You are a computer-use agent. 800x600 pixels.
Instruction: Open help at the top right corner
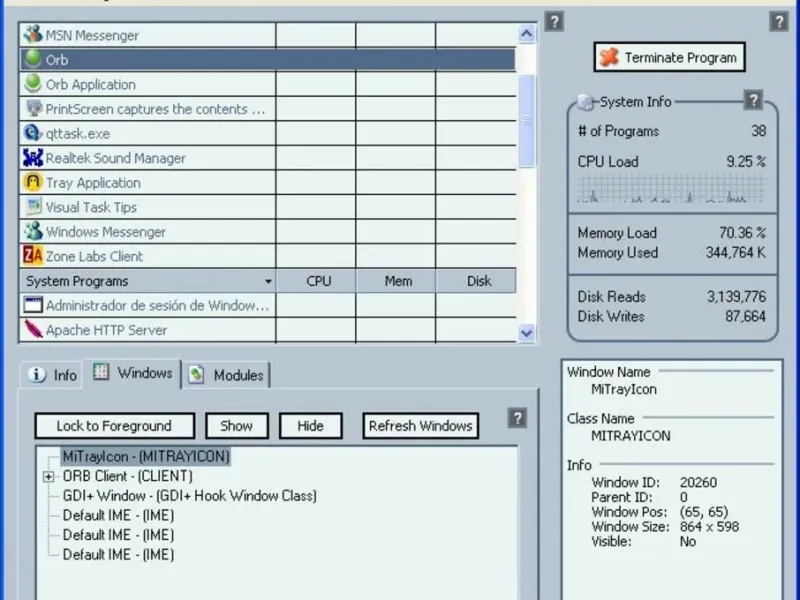click(x=779, y=21)
